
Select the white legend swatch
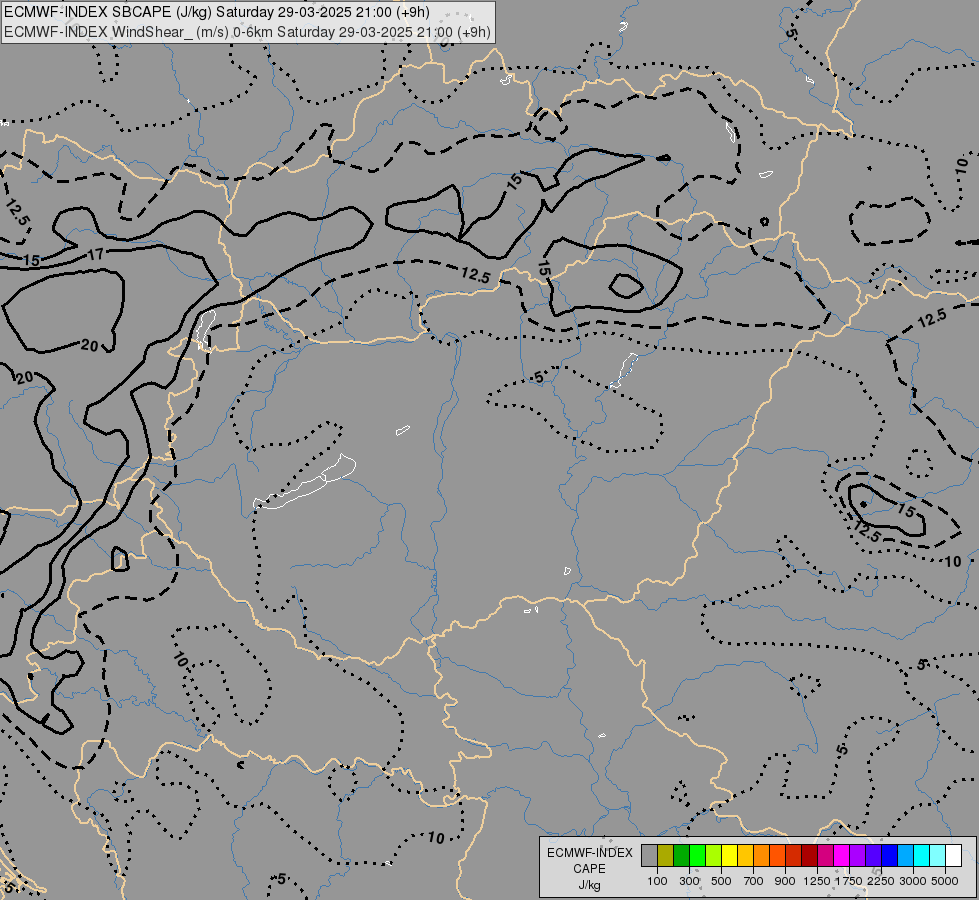click(954, 855)
